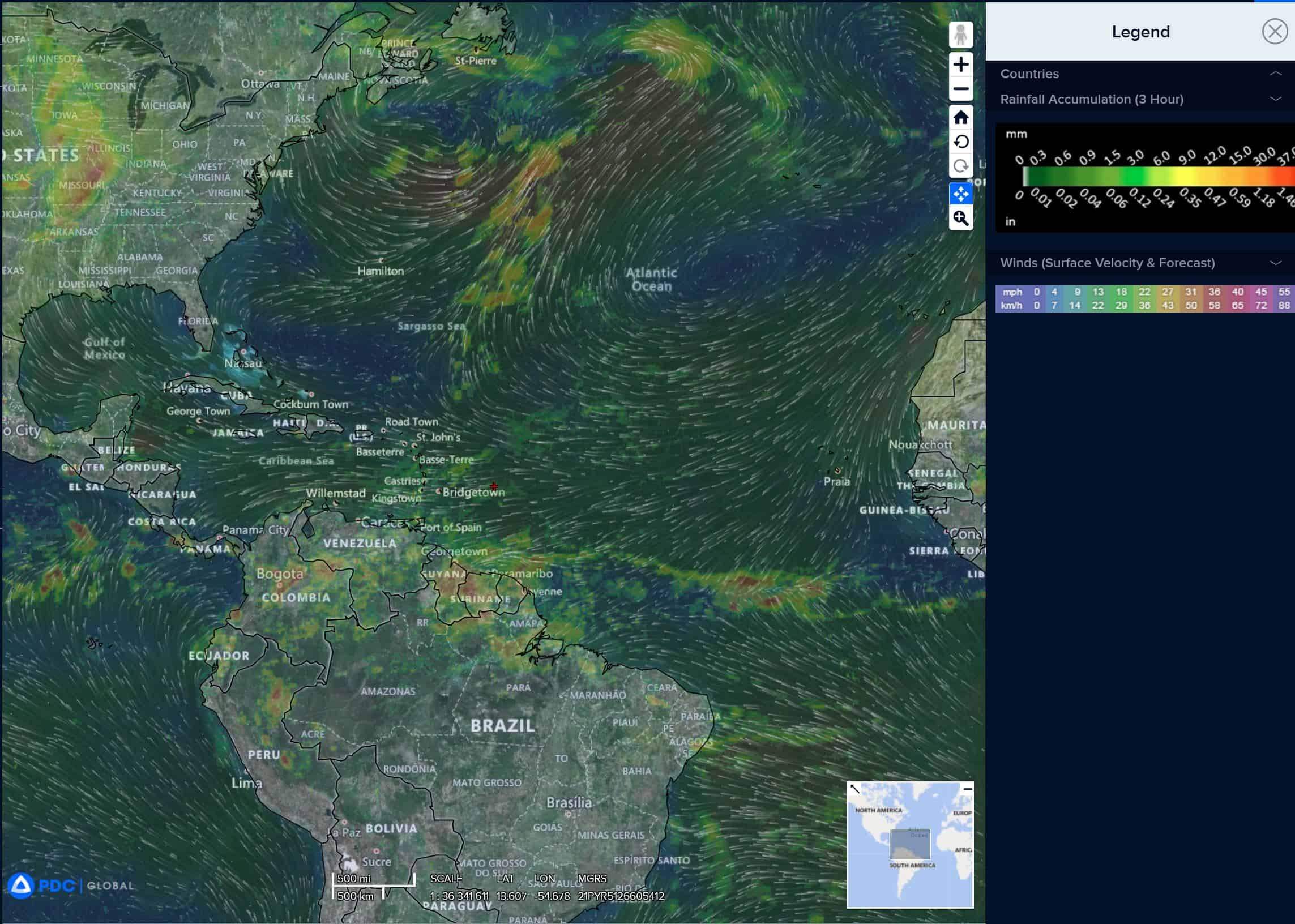Click the longitude readout -54.678
This screenshot has height=924, width=1295.
552,896
